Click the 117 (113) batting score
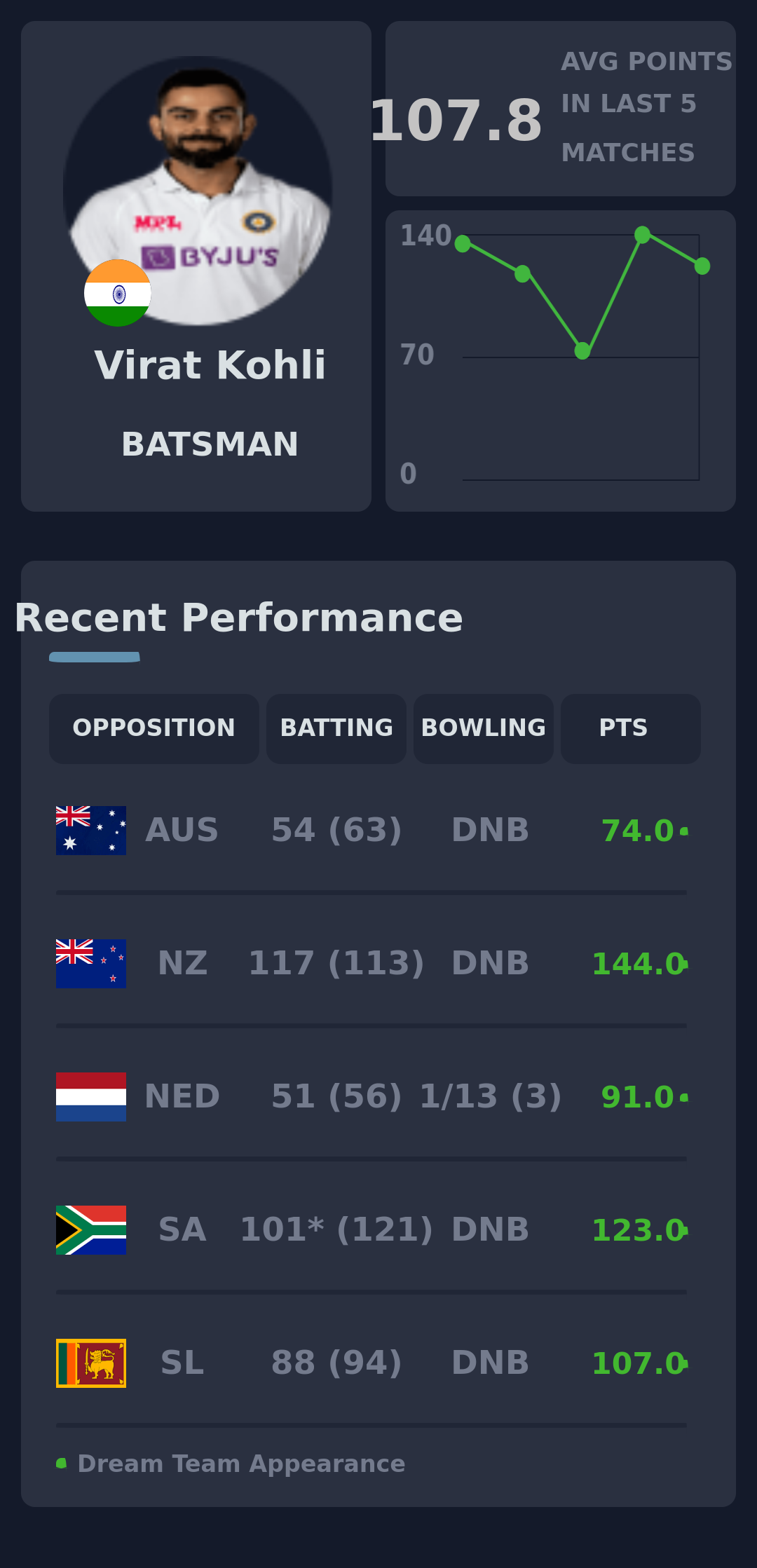 click(336, 963)
